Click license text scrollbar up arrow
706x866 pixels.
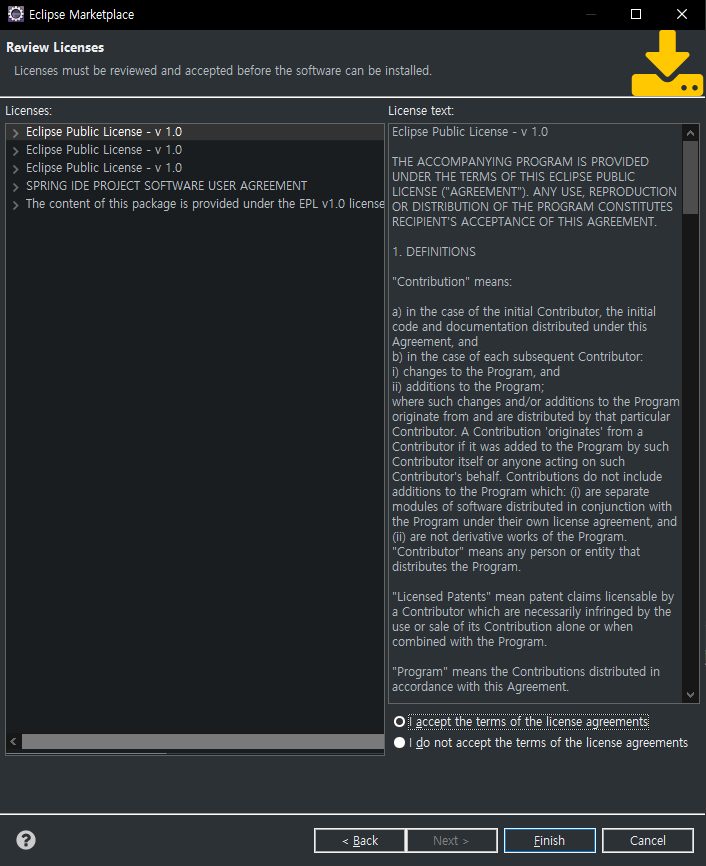tap(690, 133)
